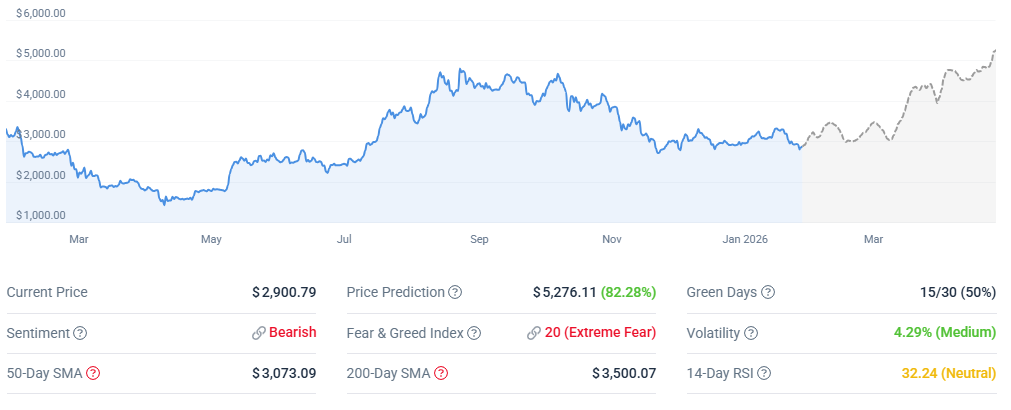Click the chain link icon beside Bearish
1011x410 pixels.
(x=258, y=333)
